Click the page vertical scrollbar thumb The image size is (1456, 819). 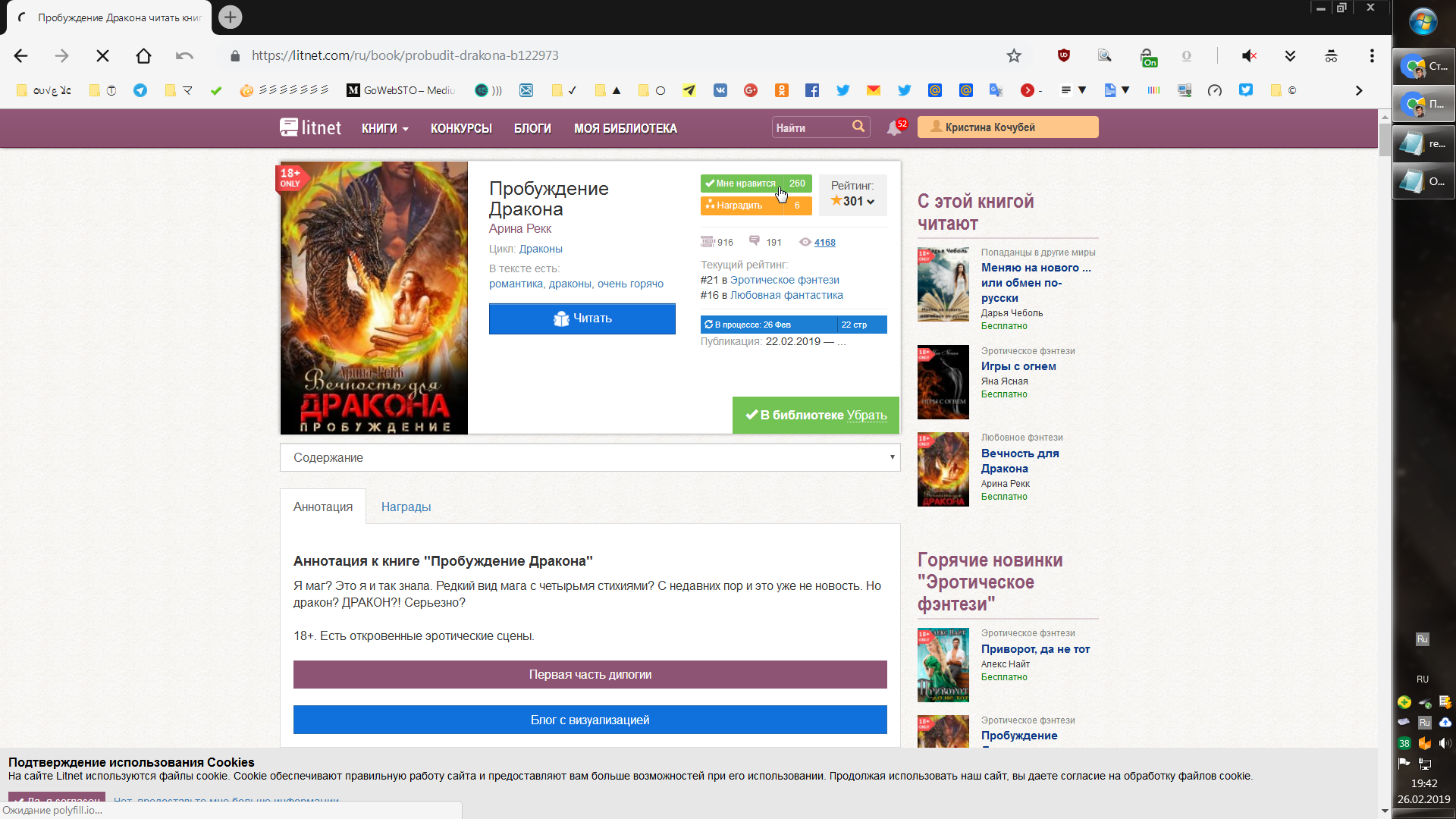tap(1385, 140)
